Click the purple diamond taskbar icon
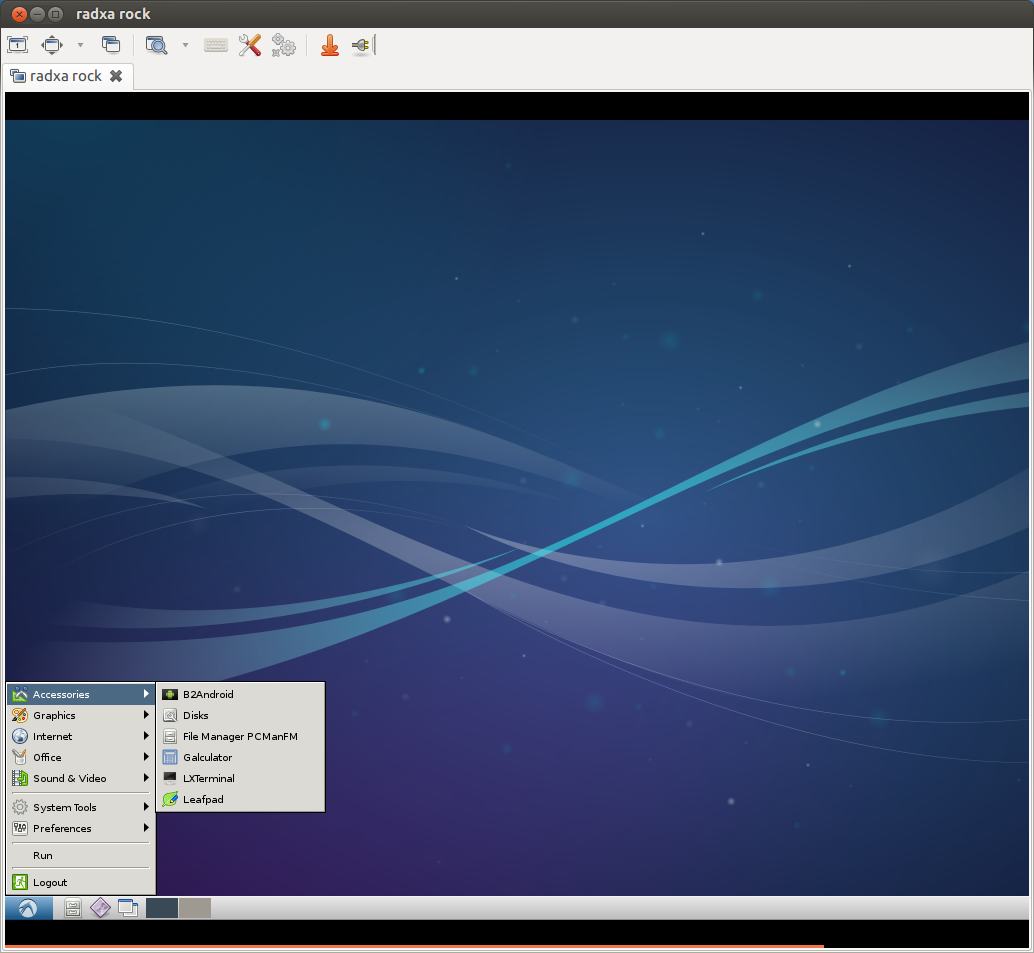1034x953 pixels. (100, 907)
